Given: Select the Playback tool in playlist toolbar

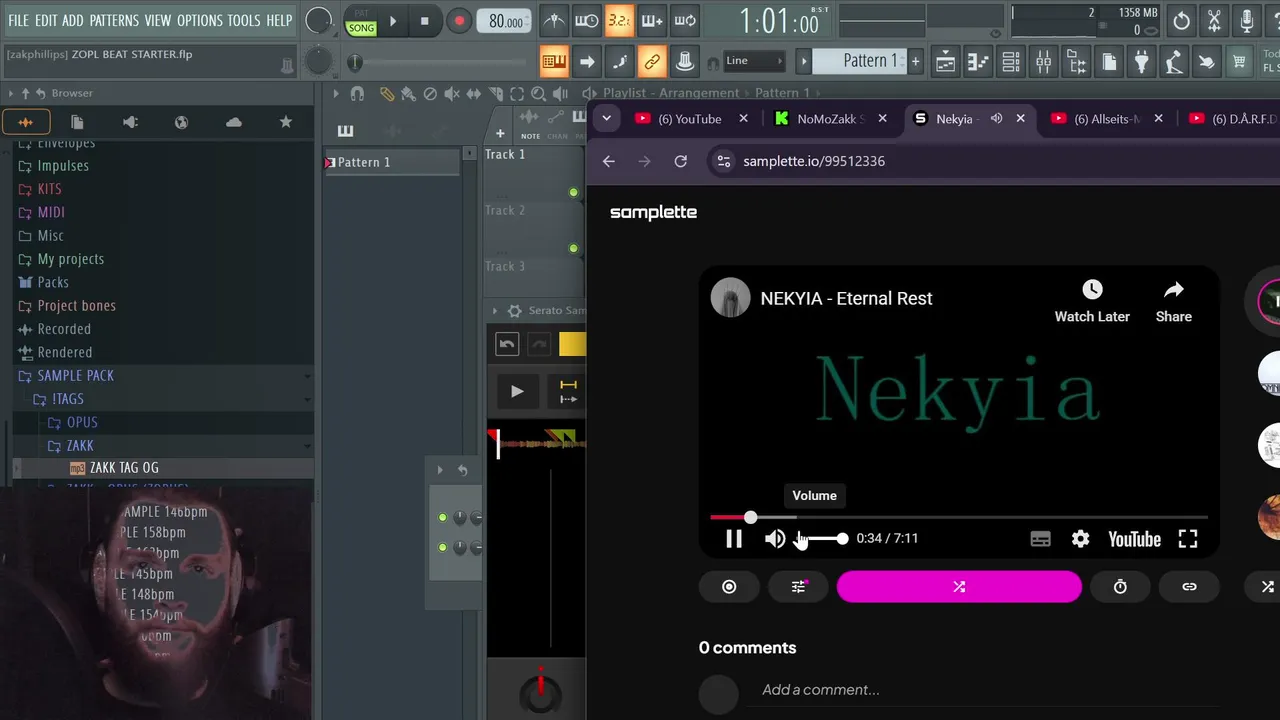Looking at the screenshot, I should coord(560,93).
